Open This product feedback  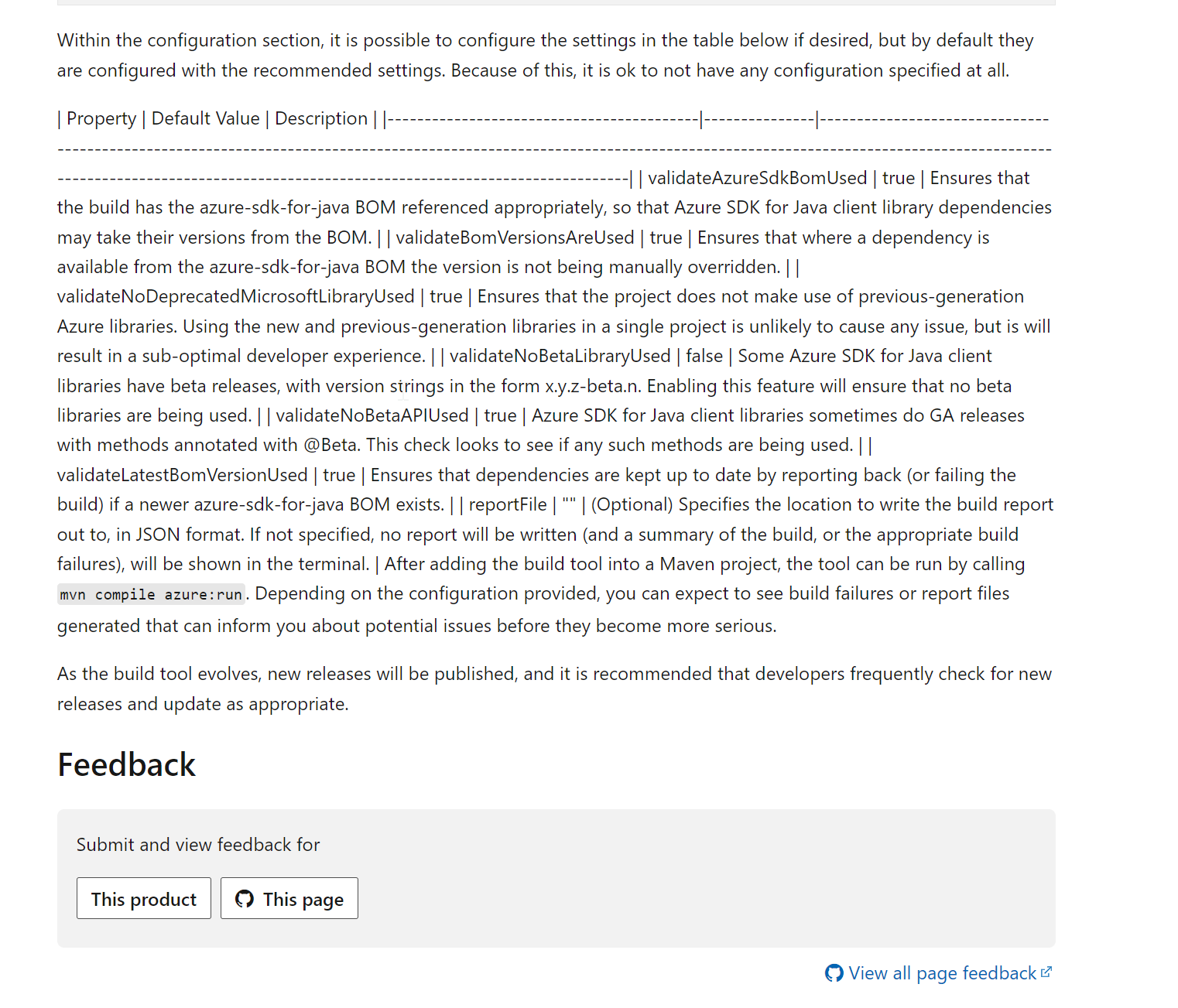click(x=143, y=898)
